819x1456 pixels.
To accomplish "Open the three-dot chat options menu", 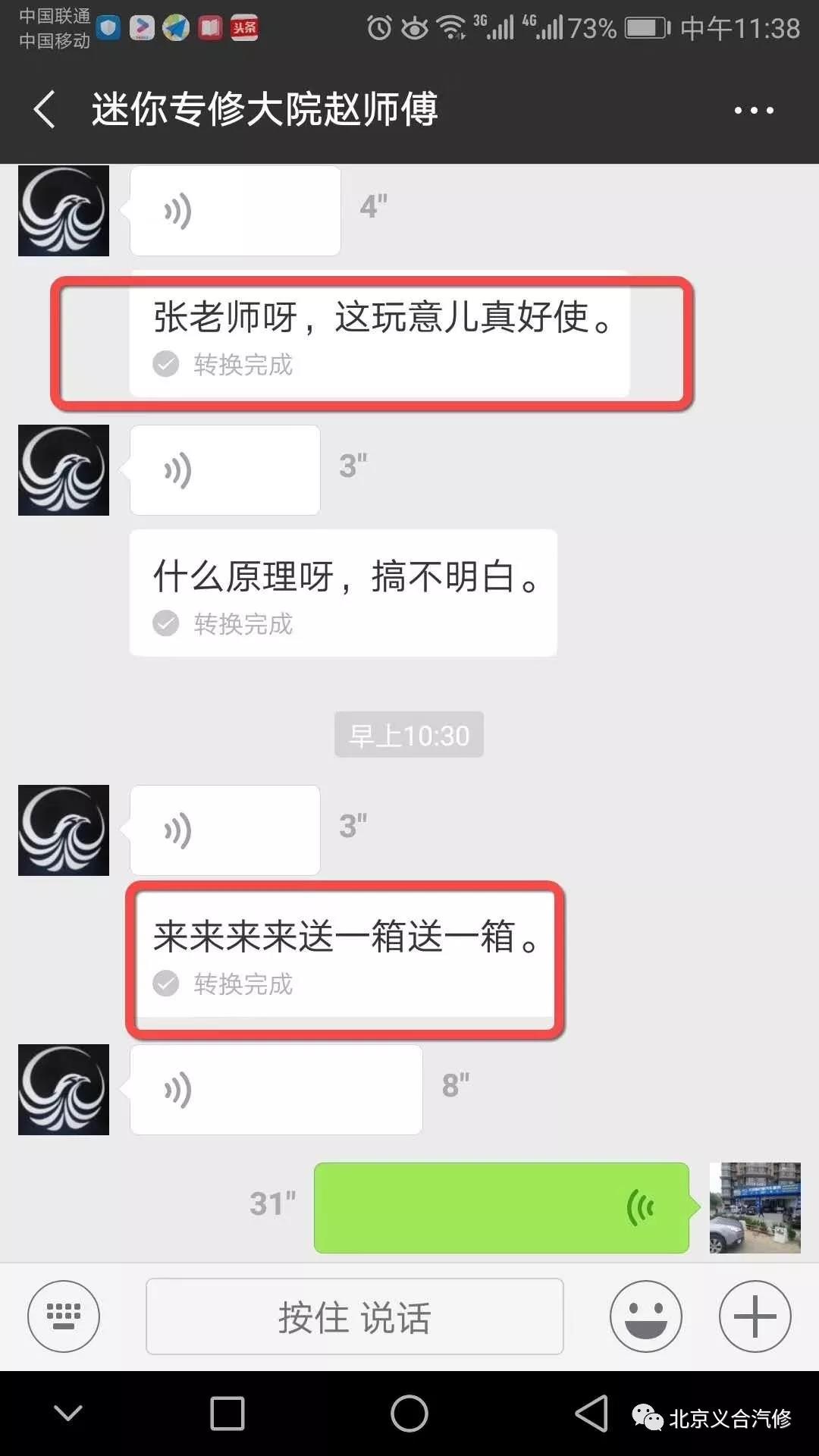I will tap(754, 110).
